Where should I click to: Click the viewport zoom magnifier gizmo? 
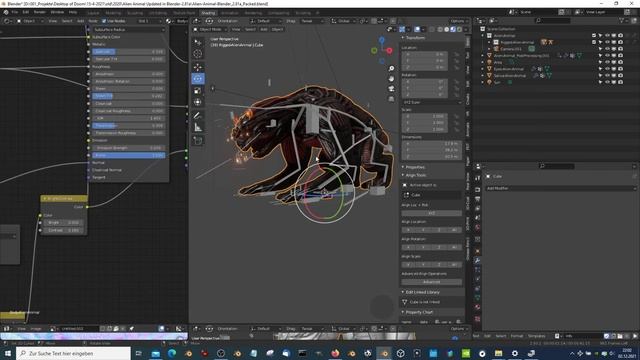[391, 69]
